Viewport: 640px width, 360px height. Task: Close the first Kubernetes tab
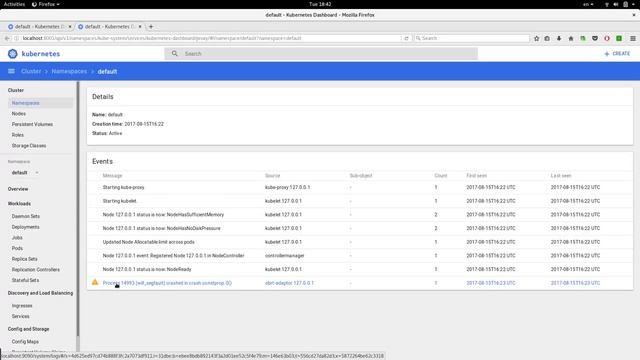tap(70, 27)
